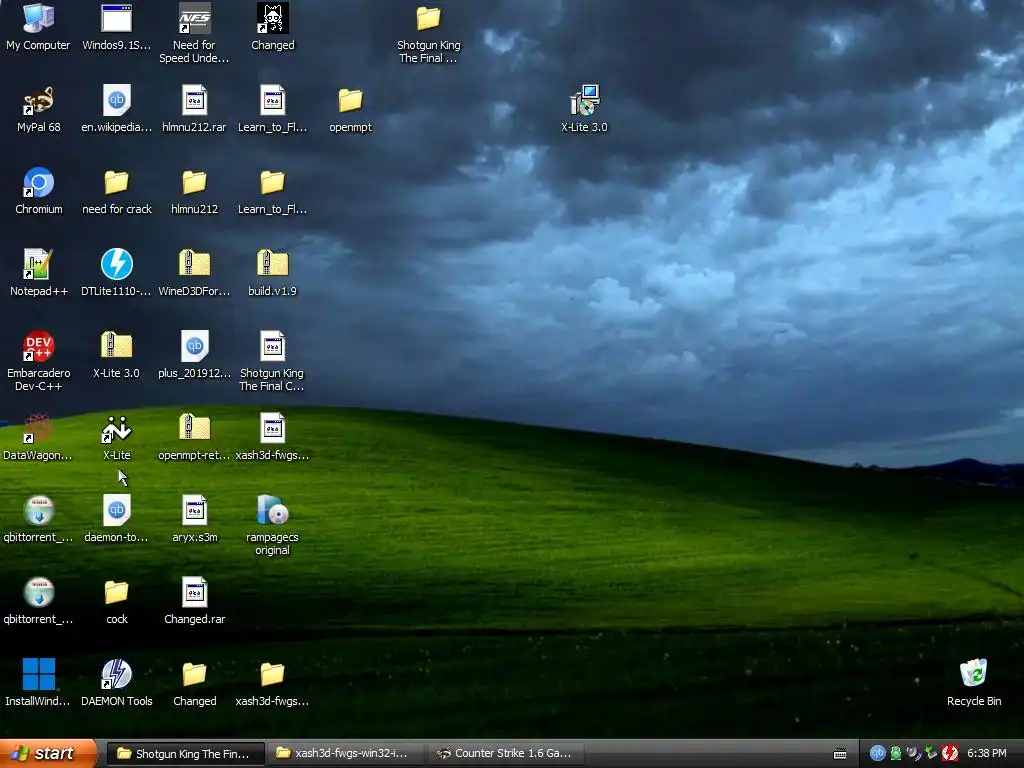Click the 6:38 PM system clock
1024x768 pixels.
[987, 753]
